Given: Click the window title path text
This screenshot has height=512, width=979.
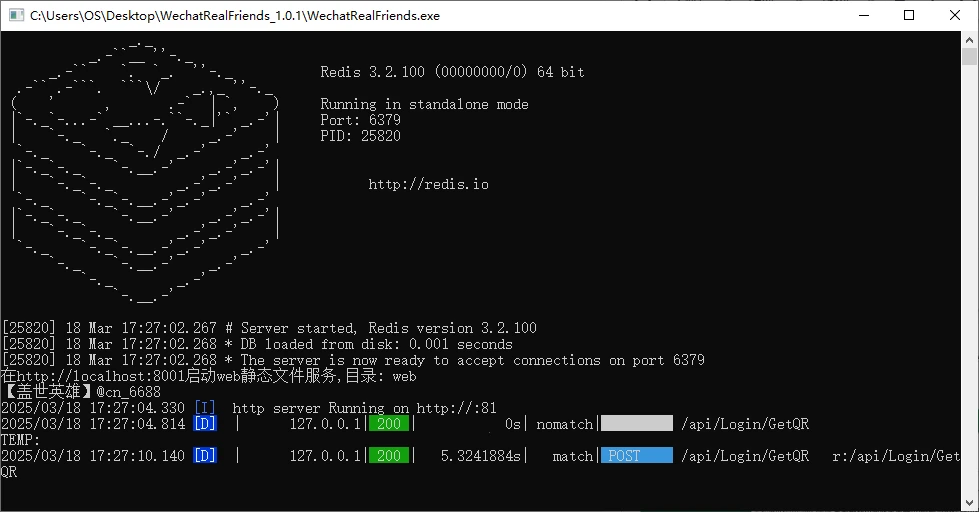Looking at the screenshot, I should 235,16.
